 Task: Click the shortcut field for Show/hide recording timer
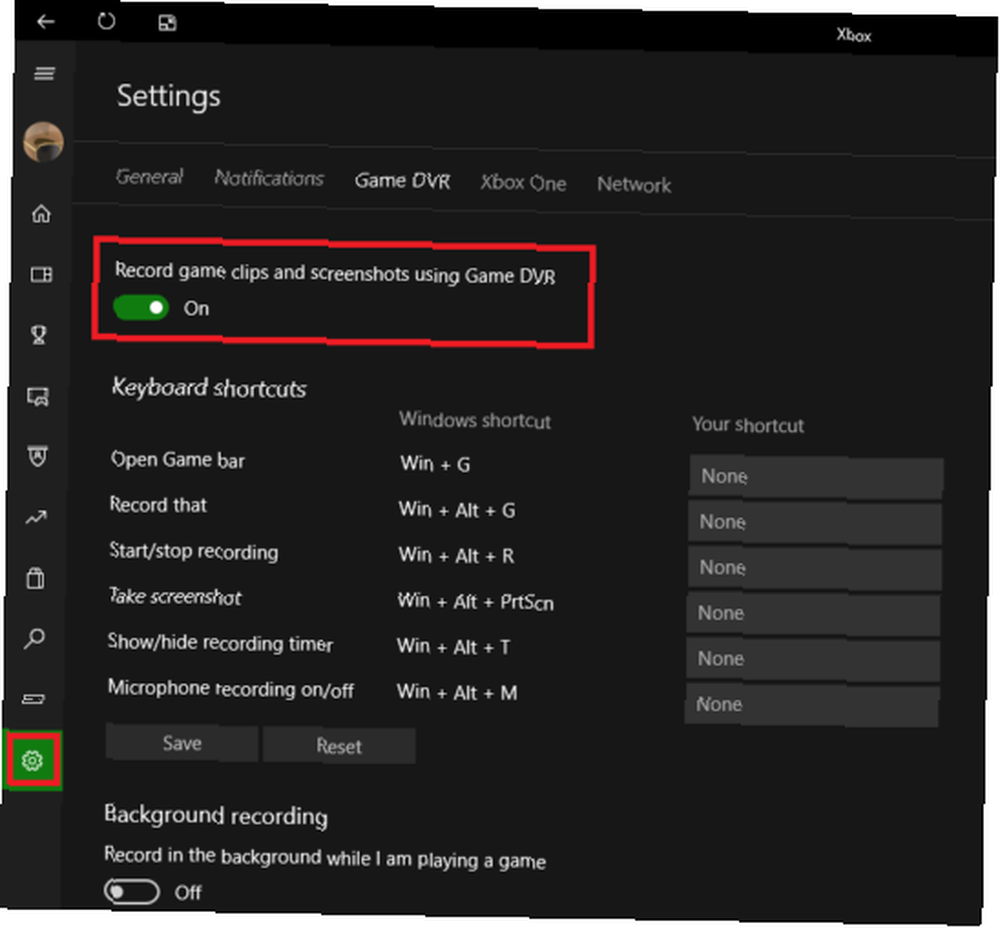(812, 659)
